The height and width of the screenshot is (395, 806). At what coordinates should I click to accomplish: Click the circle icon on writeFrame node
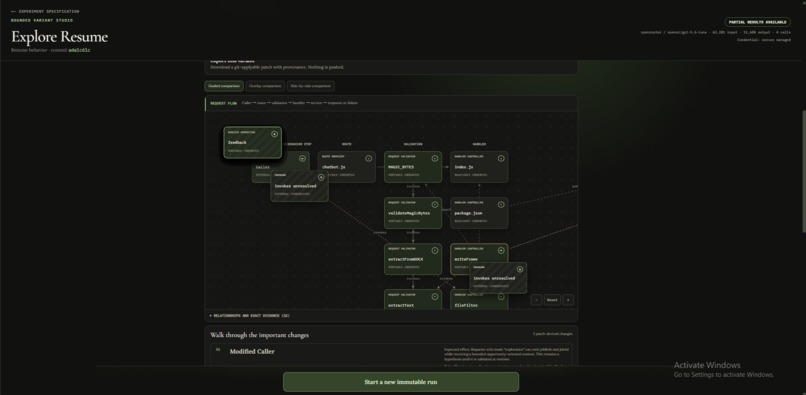tap(501, 250)
